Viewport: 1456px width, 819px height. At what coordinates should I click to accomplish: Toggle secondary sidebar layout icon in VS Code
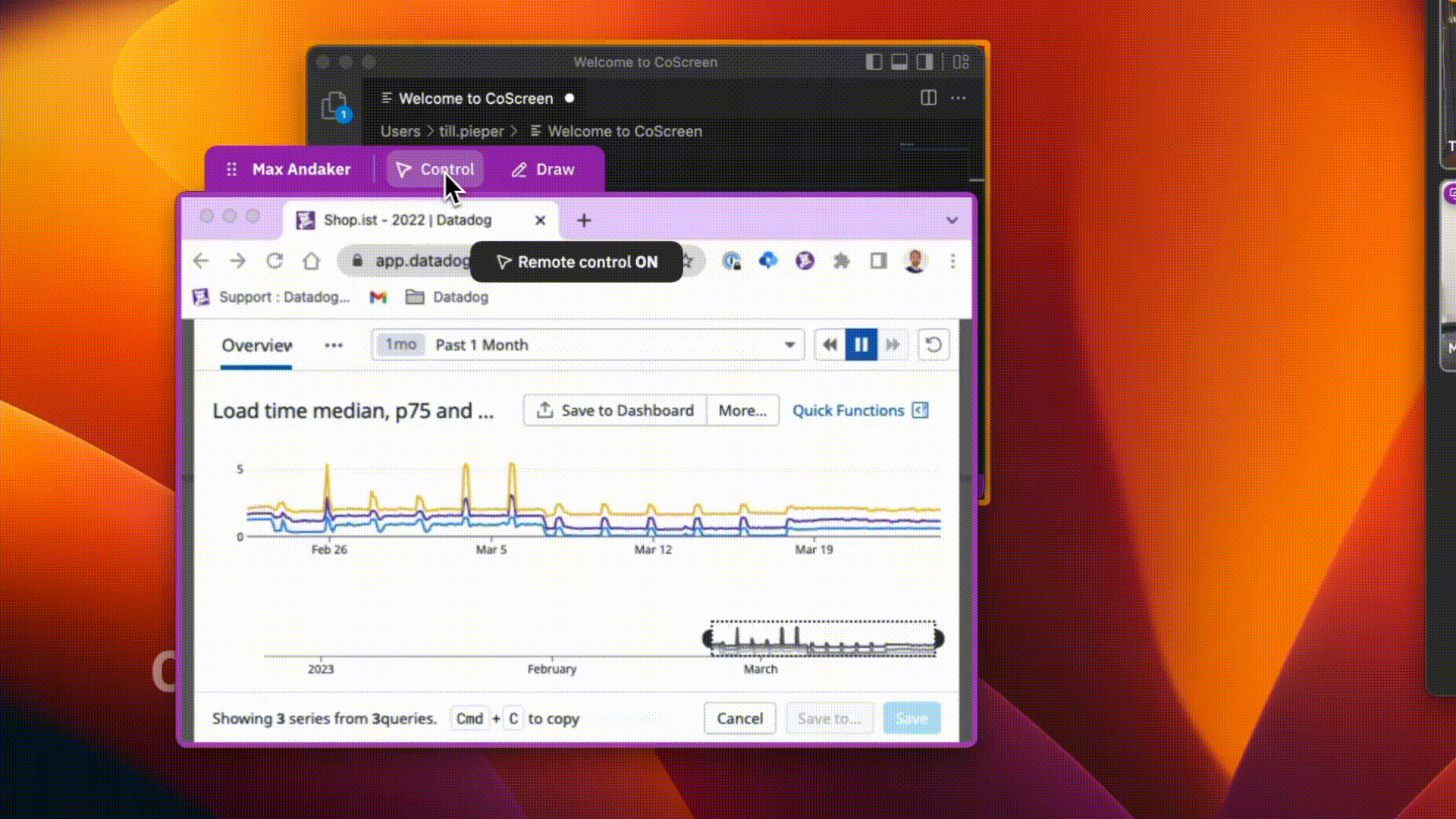click(924, 62)
